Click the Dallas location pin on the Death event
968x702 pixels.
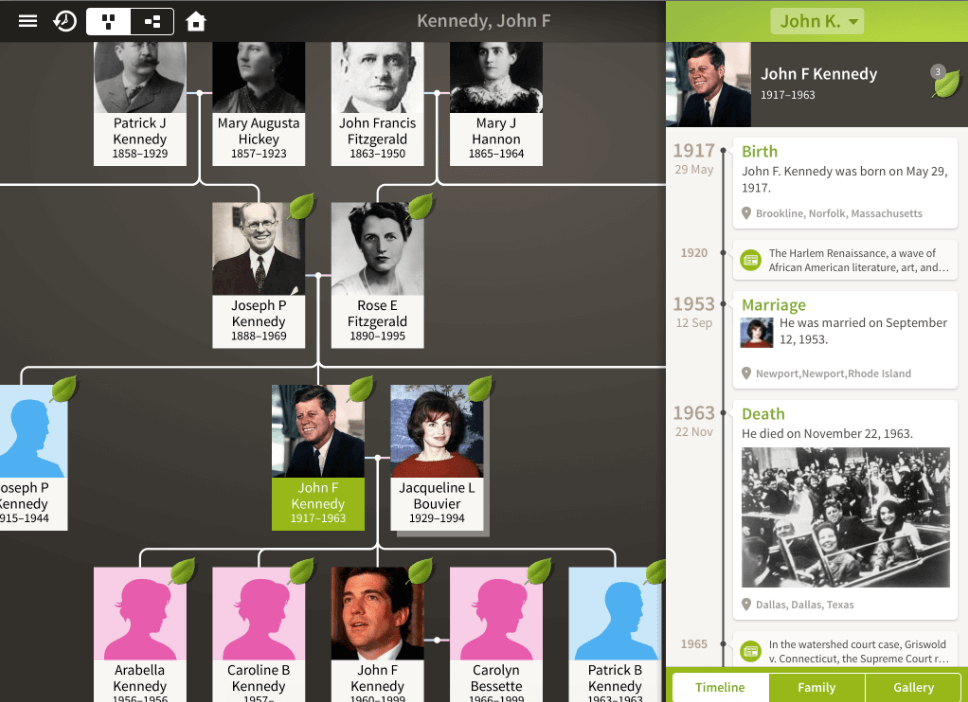[746, 604]
